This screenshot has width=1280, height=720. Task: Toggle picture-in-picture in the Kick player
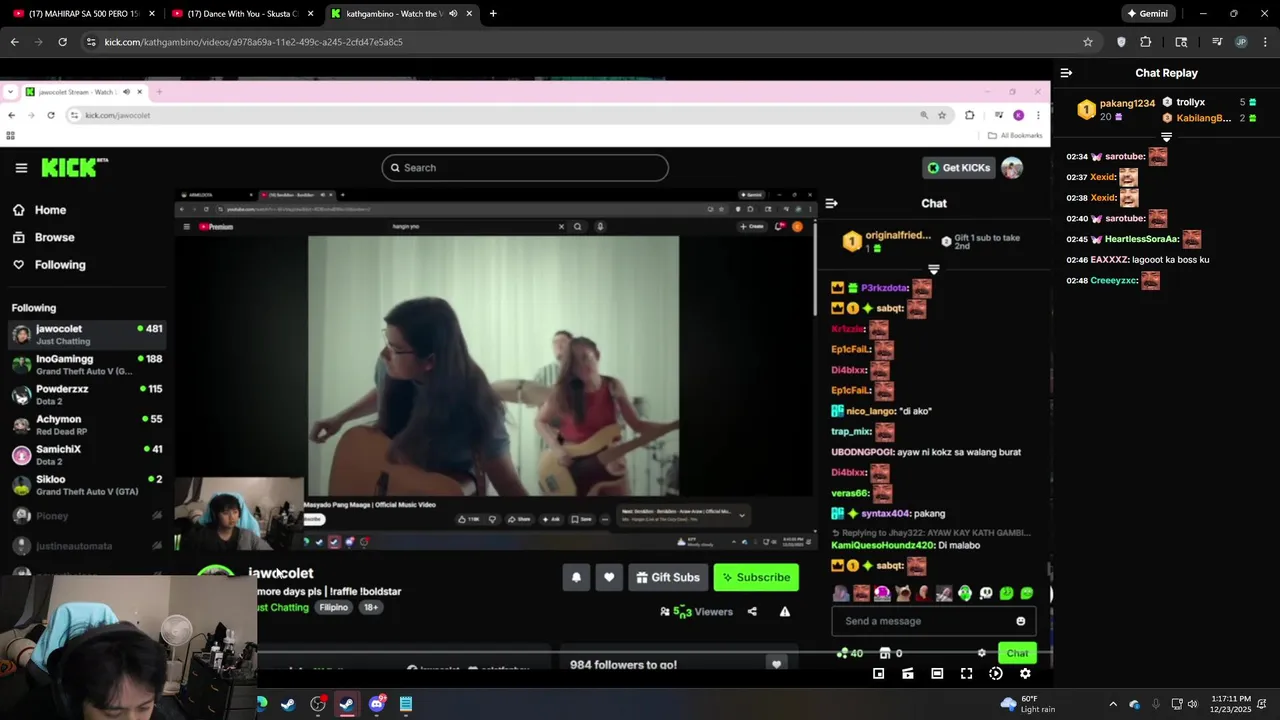[x=878, y=674]
